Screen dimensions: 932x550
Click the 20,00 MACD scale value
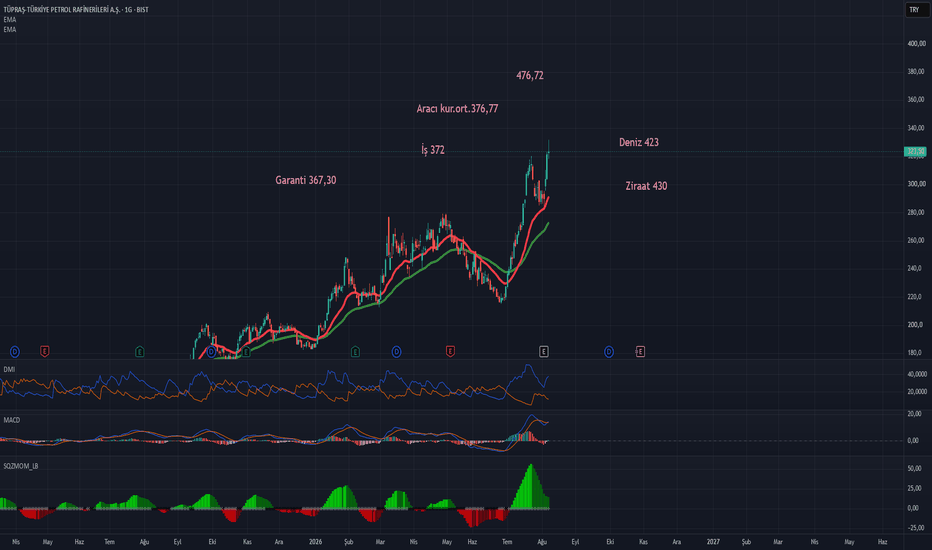pos(915,413)
